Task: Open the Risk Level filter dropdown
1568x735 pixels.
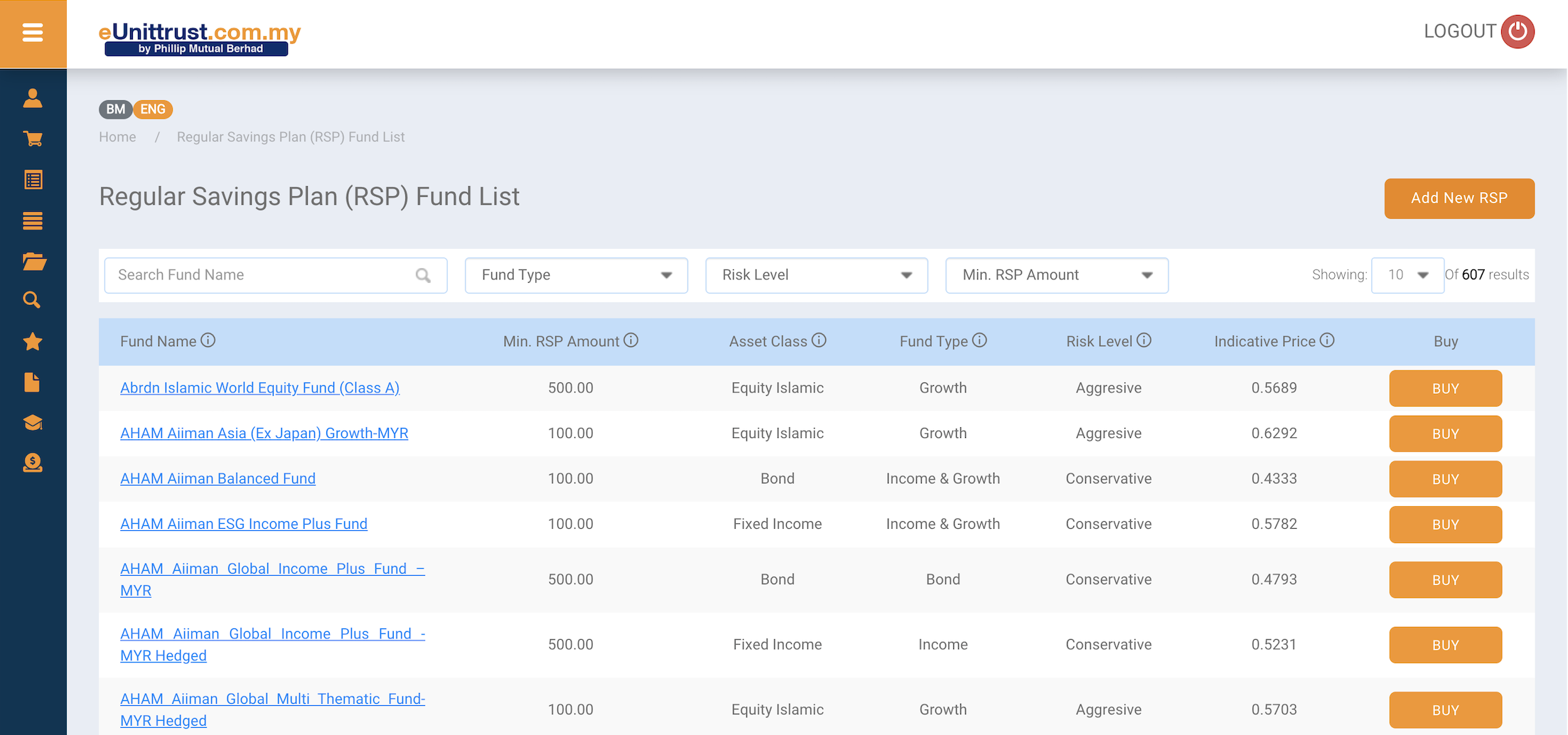Action: tap(816, 275)
